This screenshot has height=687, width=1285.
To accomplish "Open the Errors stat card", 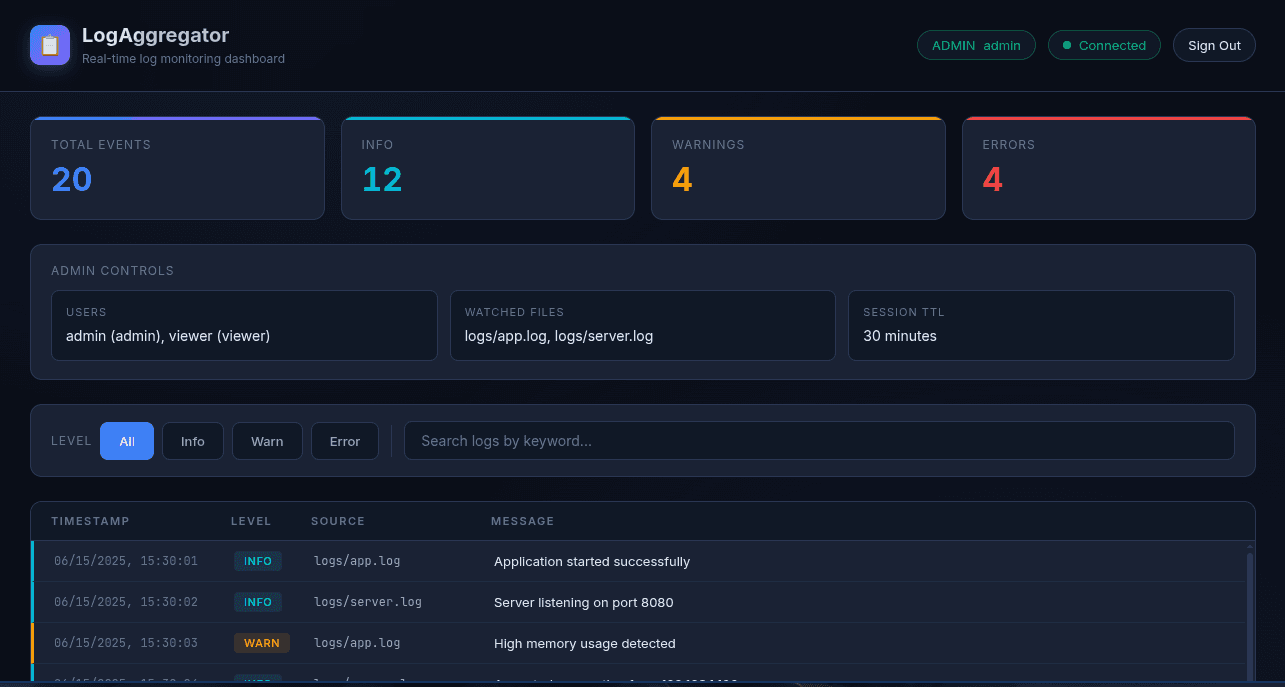I will click(1109, 168).
